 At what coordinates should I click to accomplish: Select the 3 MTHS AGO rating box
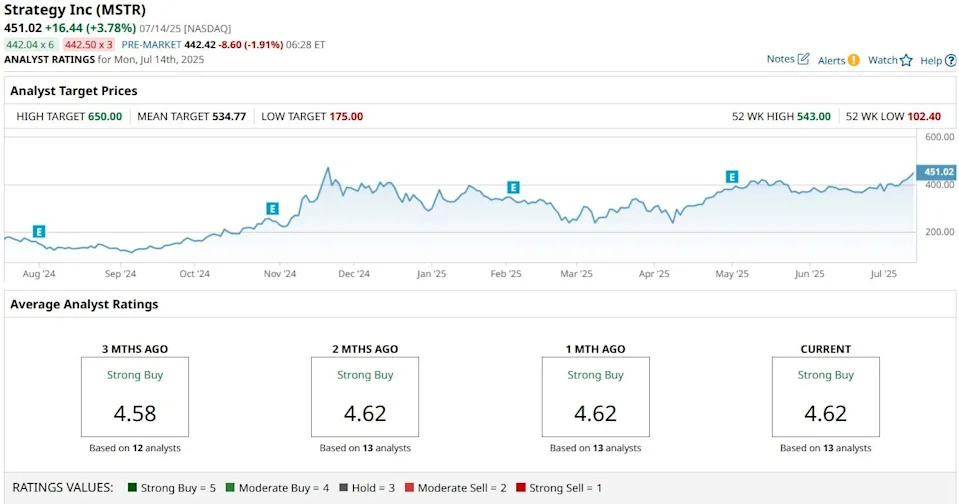(x=135, y=397)
